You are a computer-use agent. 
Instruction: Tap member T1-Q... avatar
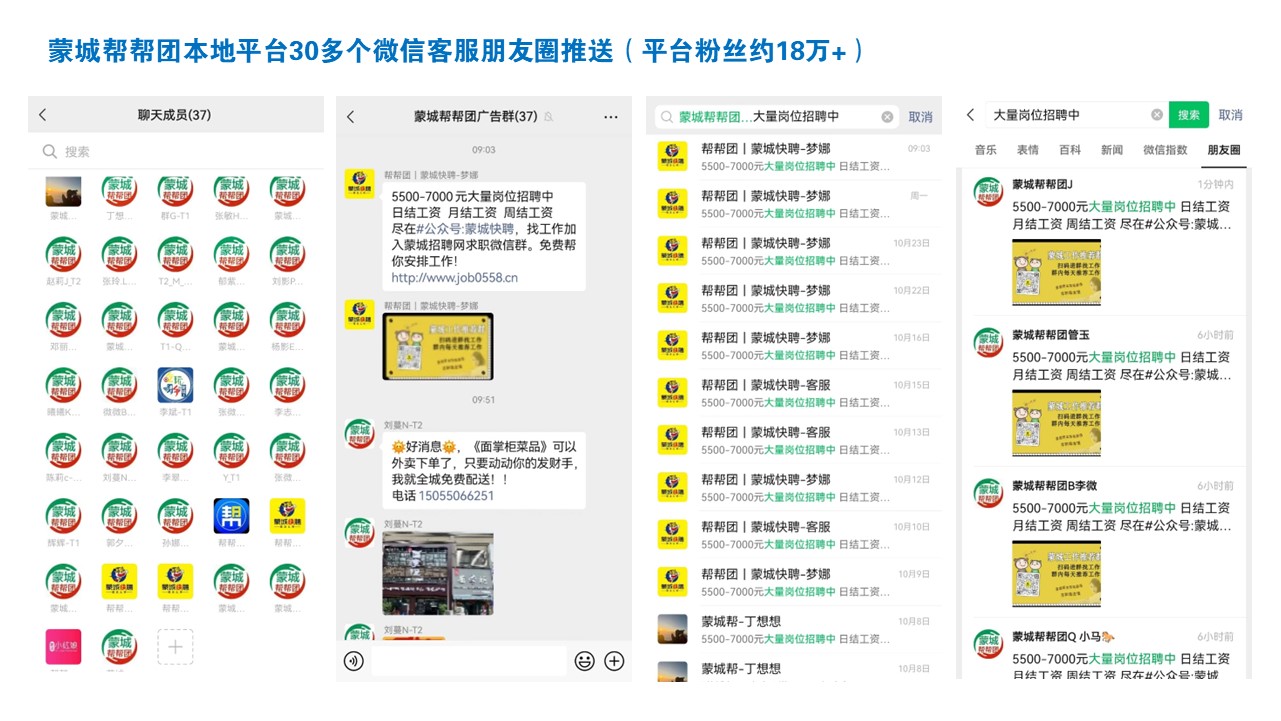[175, 321]
